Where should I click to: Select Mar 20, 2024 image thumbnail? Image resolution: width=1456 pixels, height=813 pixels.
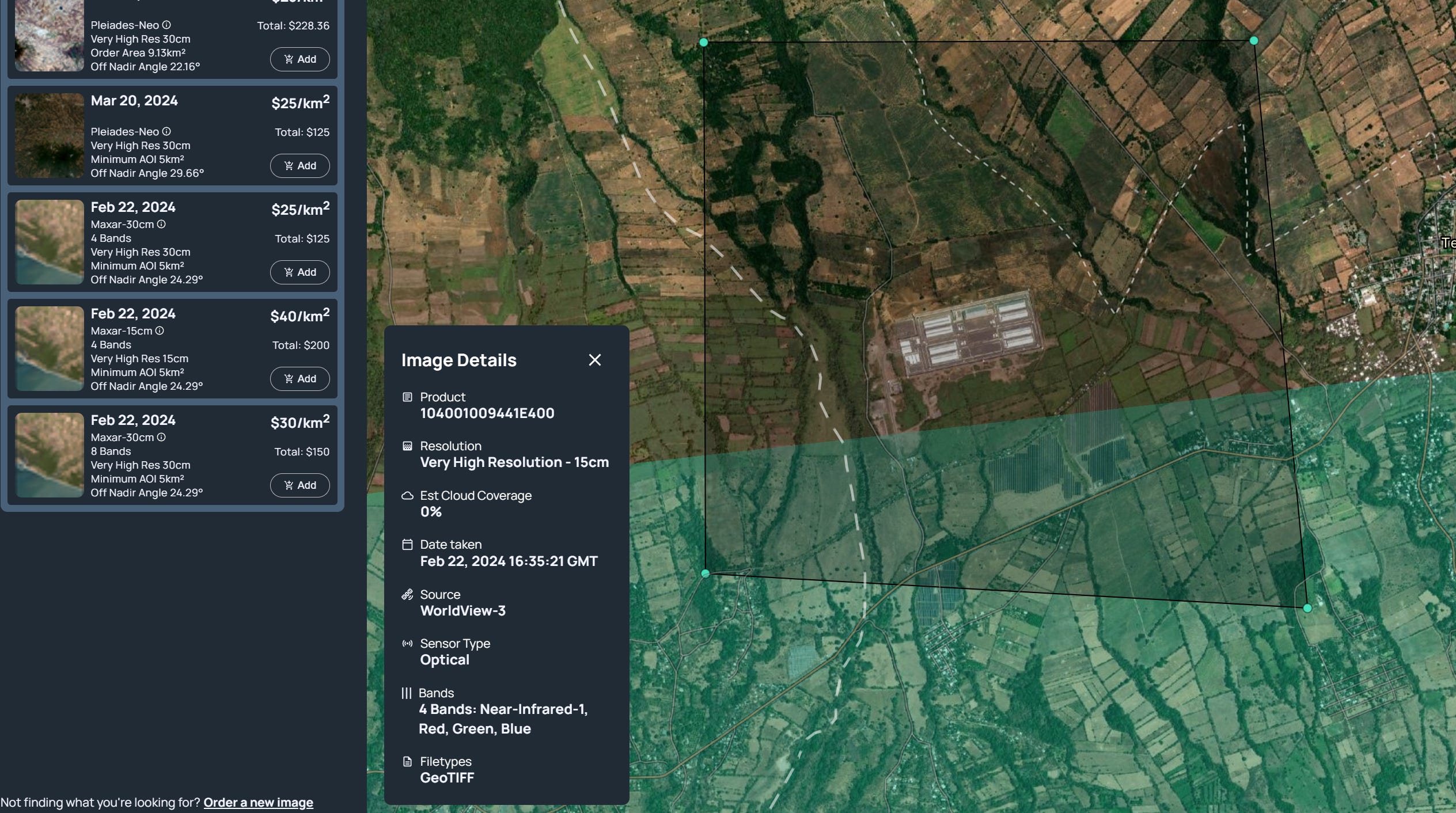[x=50, y=136]
